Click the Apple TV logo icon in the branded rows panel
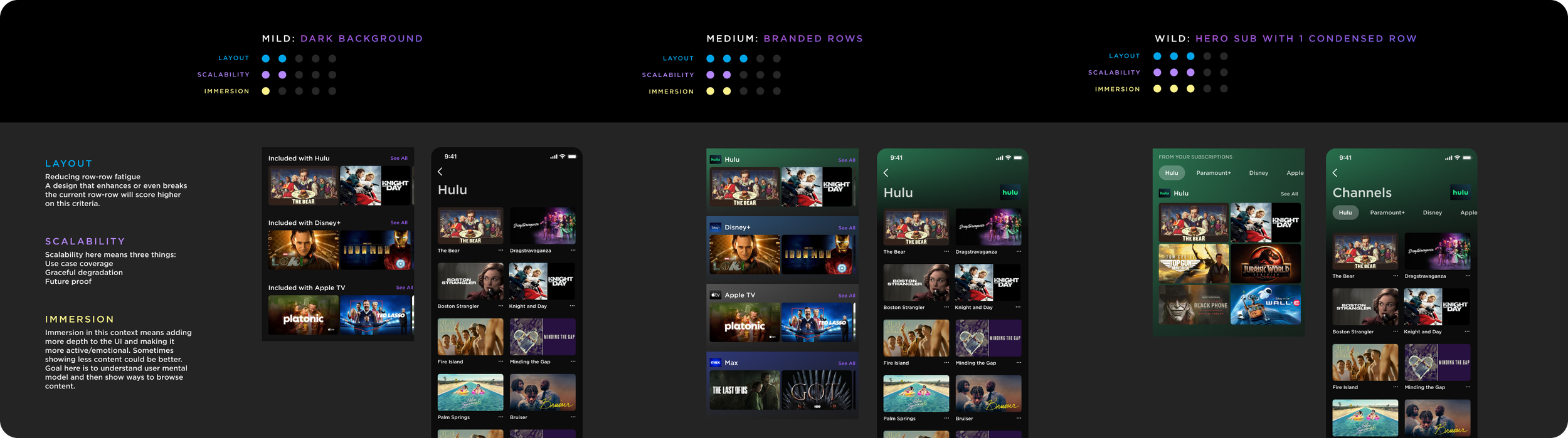 716,295
